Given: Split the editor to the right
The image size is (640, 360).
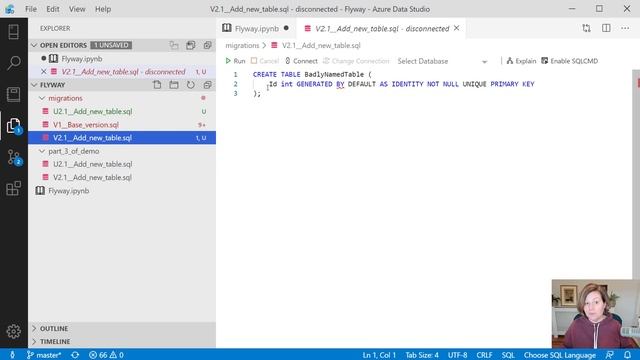Looking at the screenshot, I should point(606,28).
